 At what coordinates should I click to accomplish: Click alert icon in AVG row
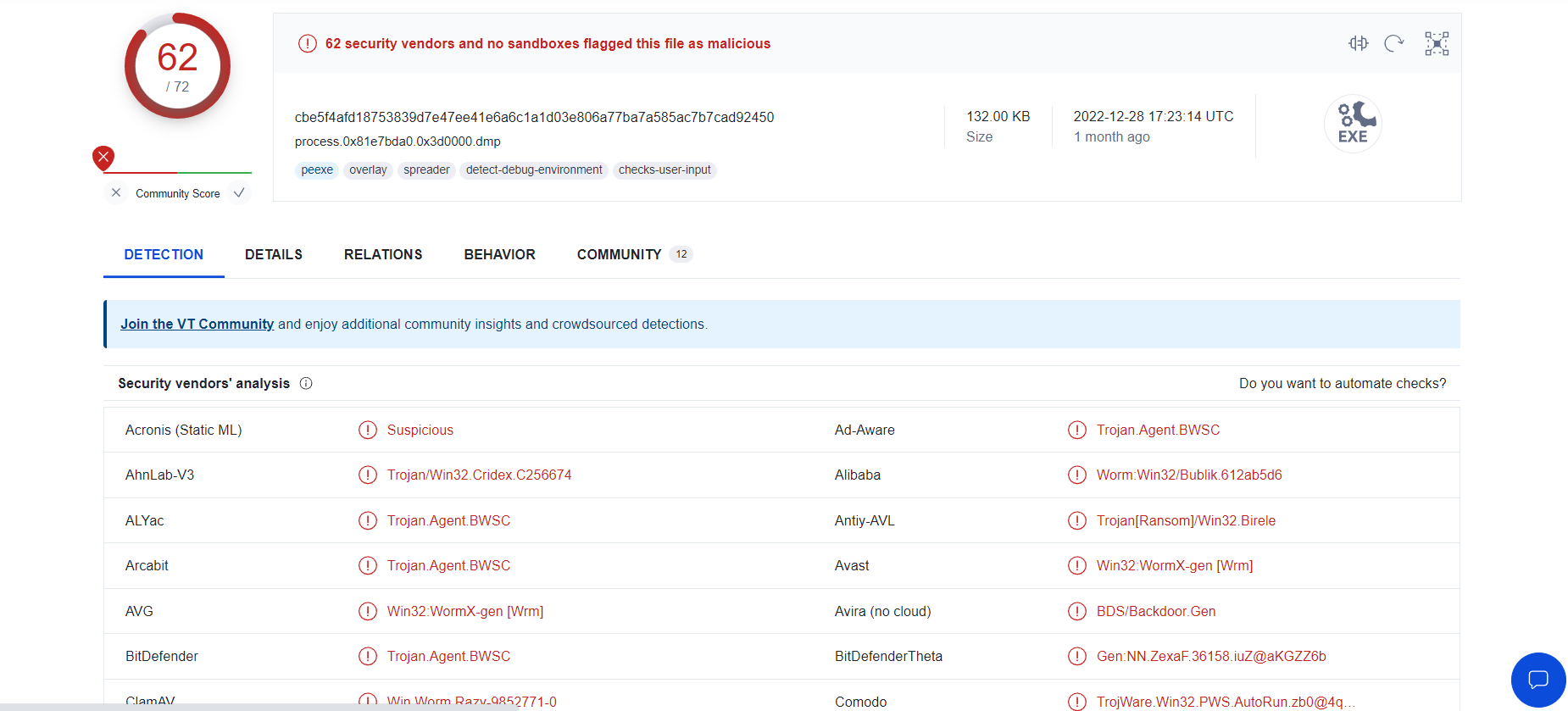(368, 611)
